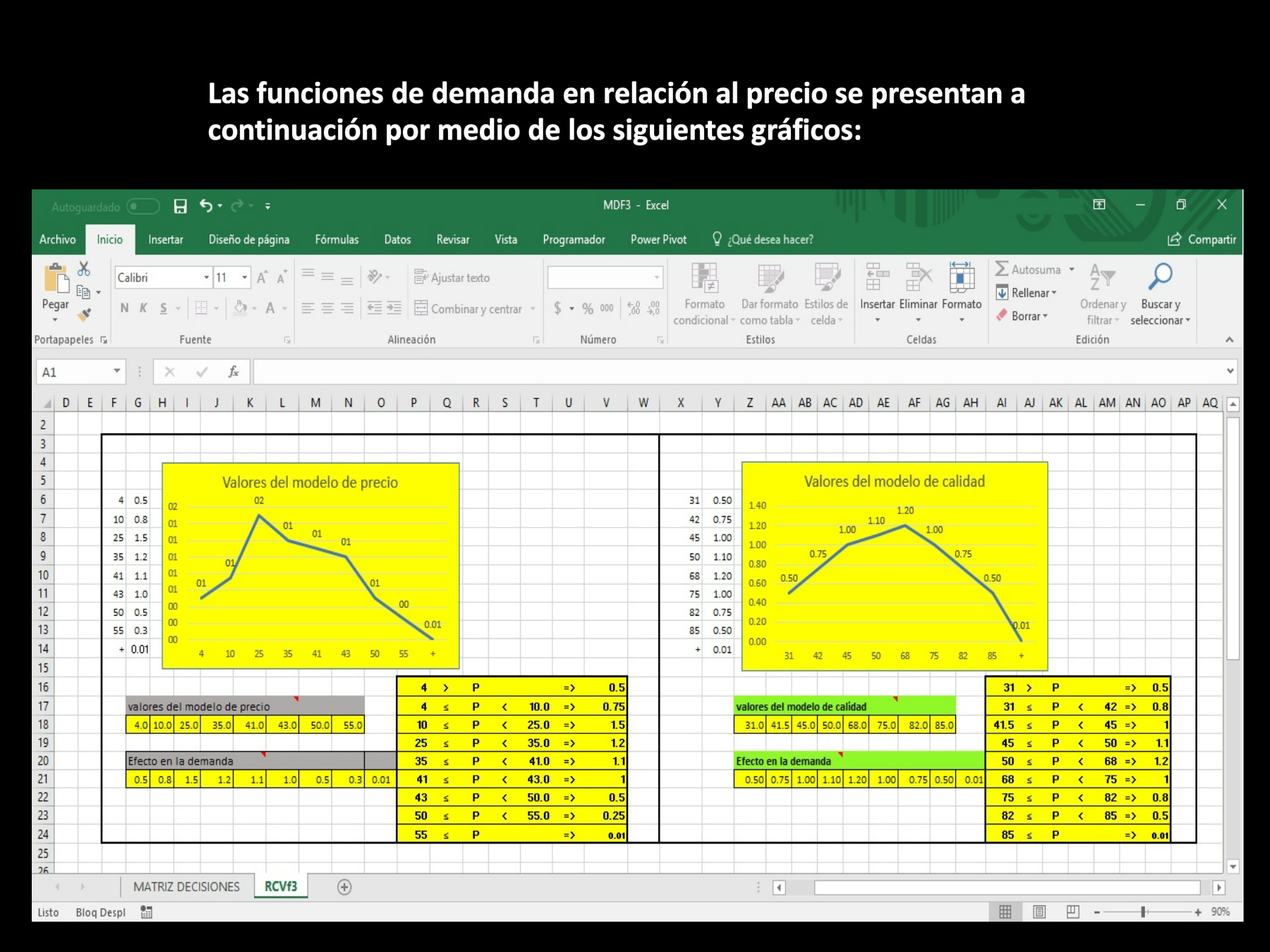The image size is (1270, 952).
Task: Open the Name Box dropdown arrow
Action: (x=117, y=372)
